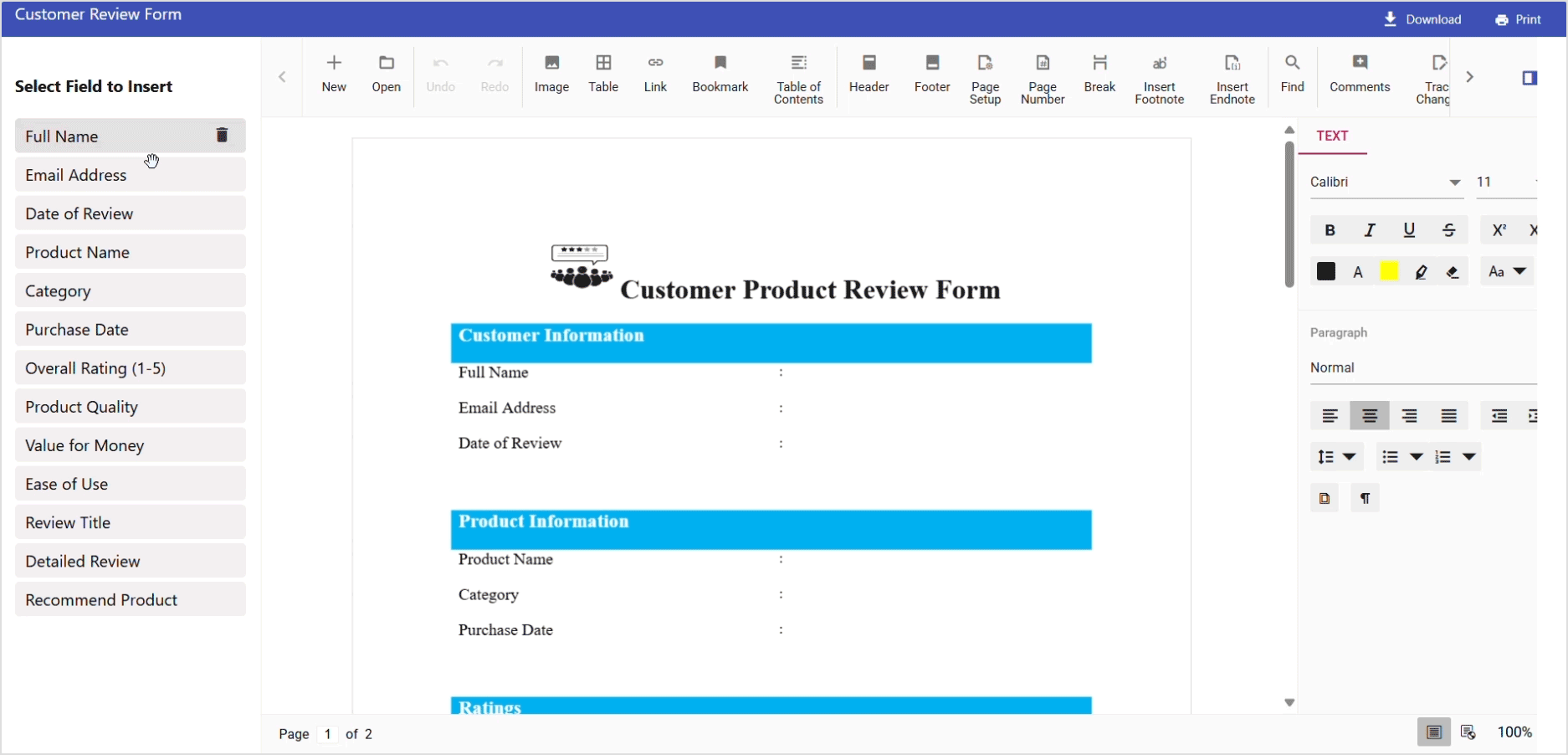
Task: Open the line spacing dropdown
Action: point(1336,457)
